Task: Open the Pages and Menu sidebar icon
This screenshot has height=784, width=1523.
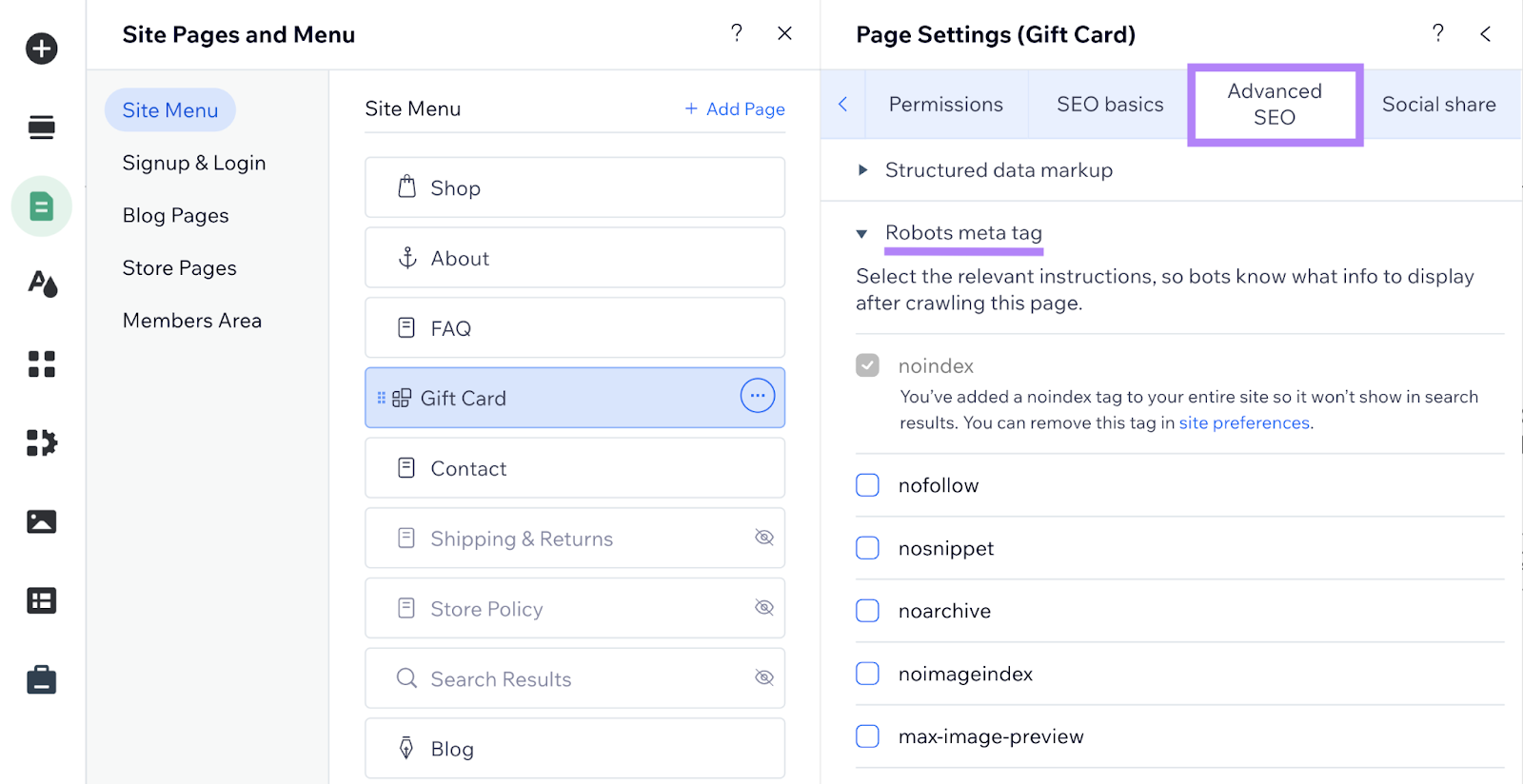Action: coord(41,206)
